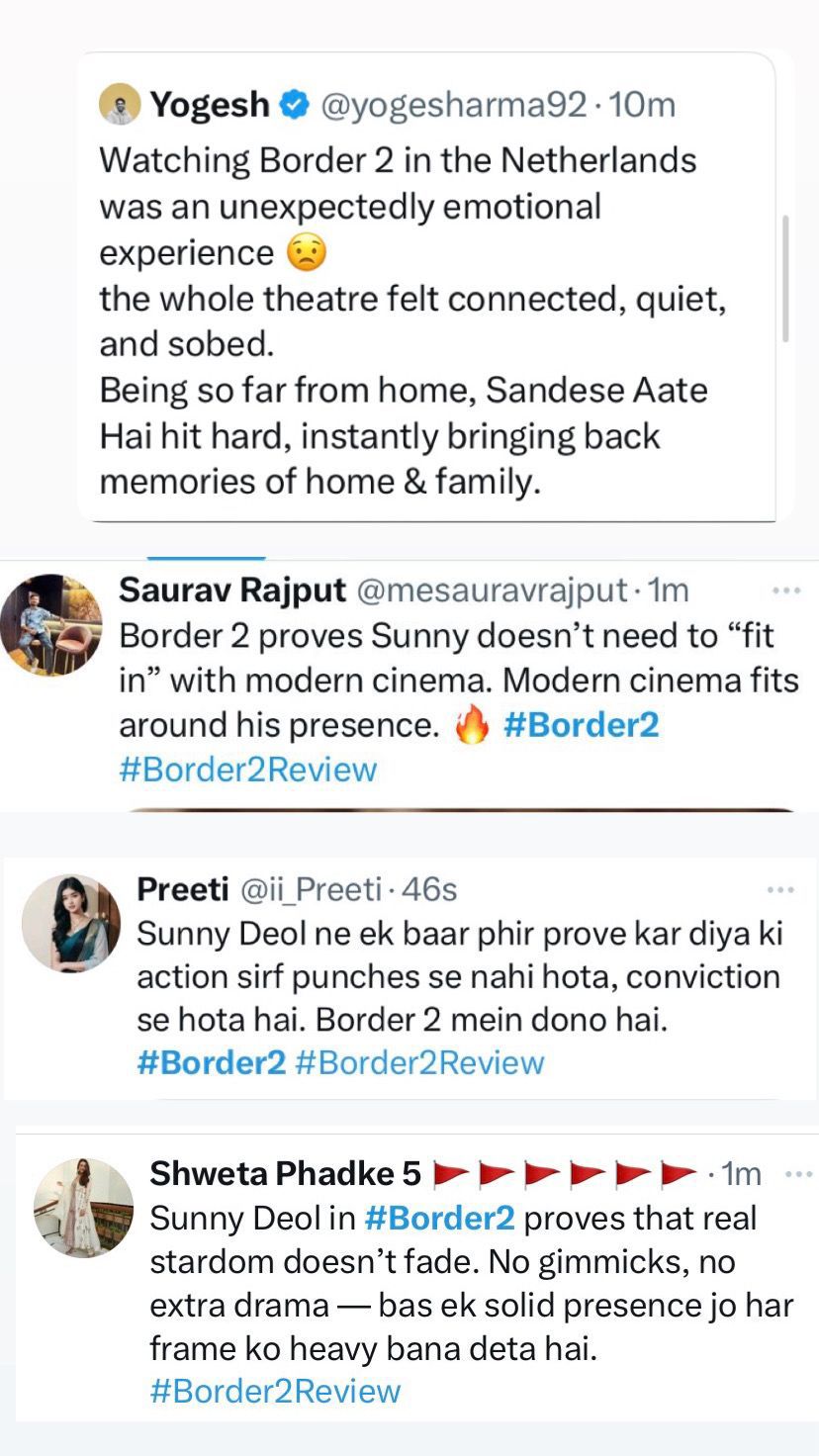Open #Border2Review hashtag under Shweta's tweet

[275, 1391]
